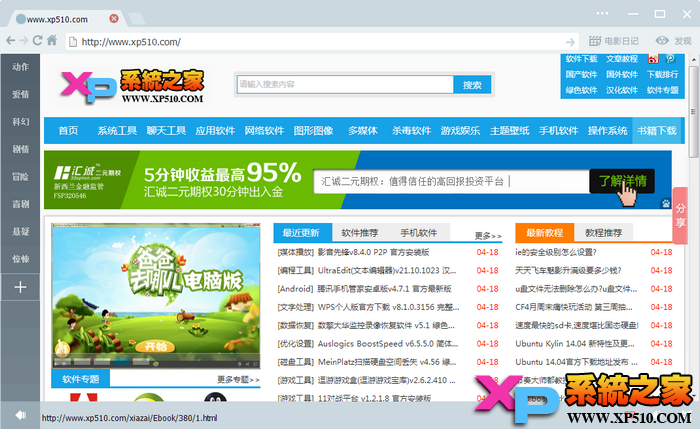Open 系统工具 in the navigation bar

pyautogui.click(x=117, y=130)
